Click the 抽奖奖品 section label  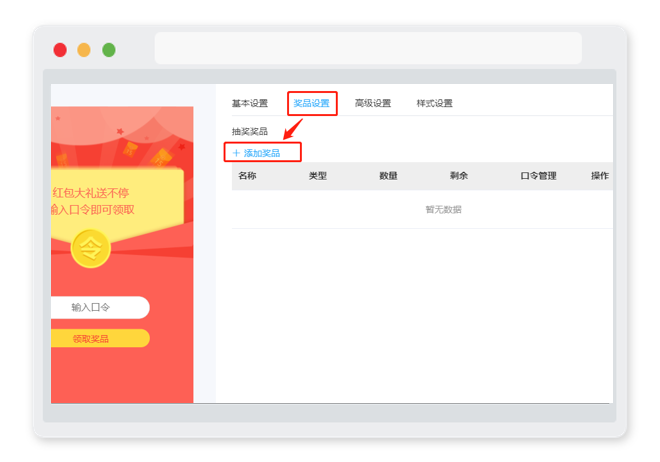250,132
